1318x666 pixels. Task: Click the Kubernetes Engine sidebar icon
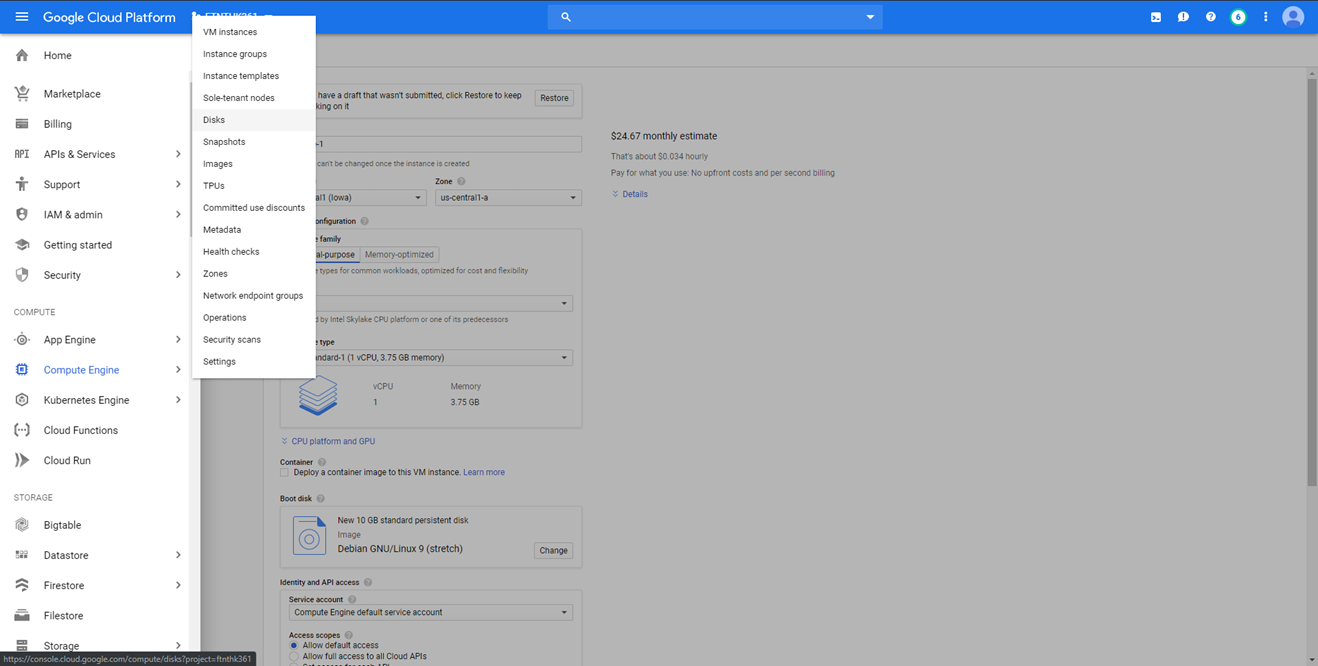22,400
